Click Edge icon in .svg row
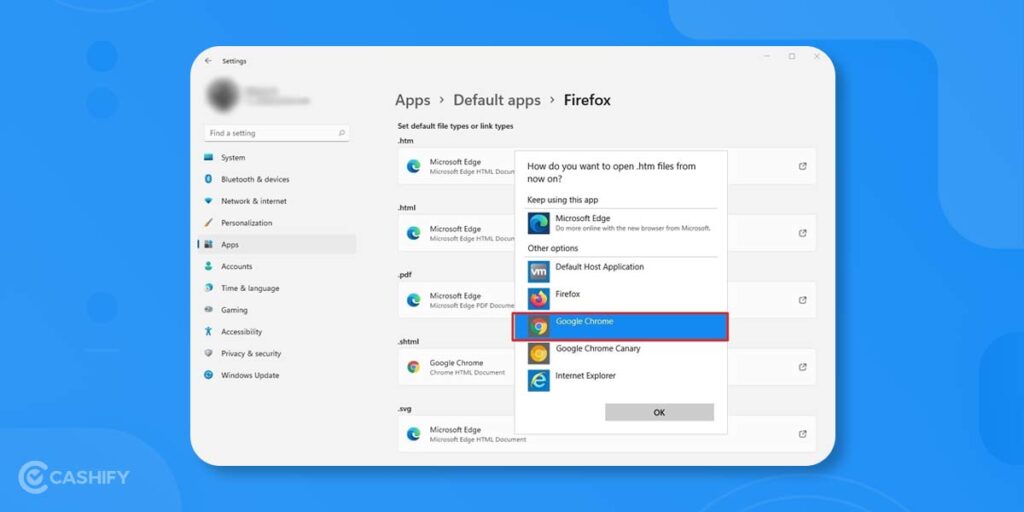 [413, 434]
